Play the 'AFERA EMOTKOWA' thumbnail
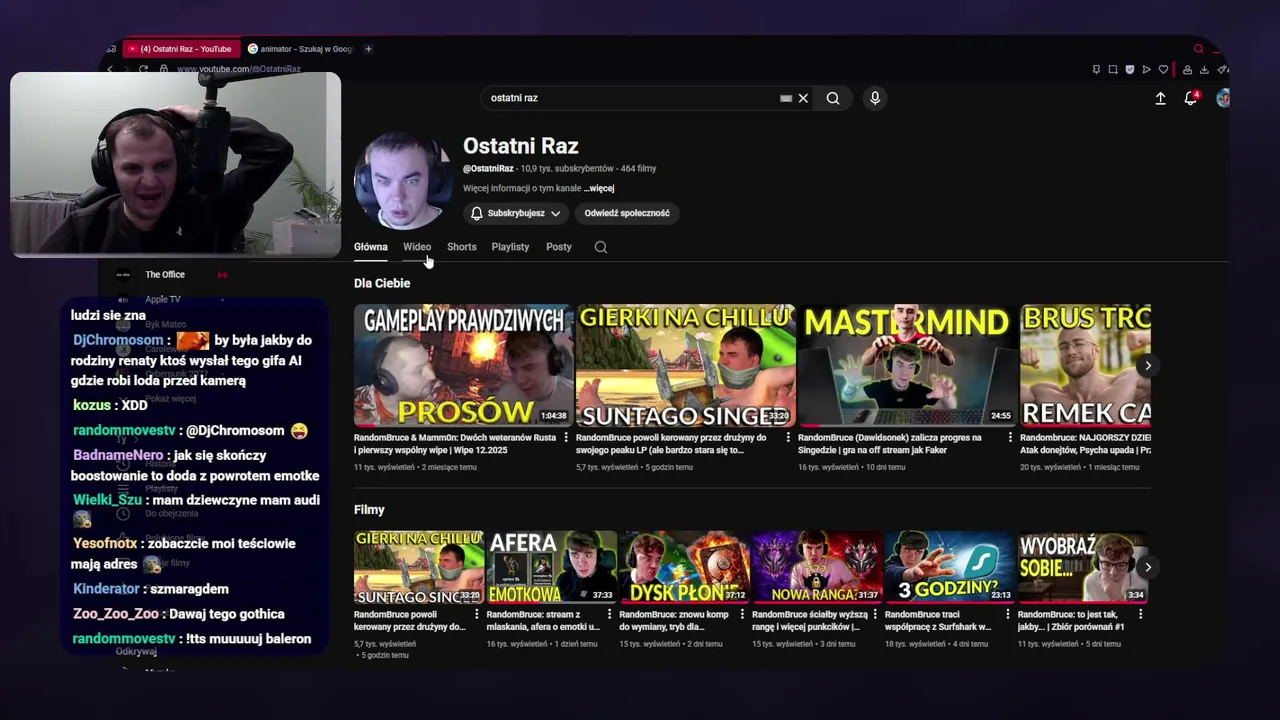Image resolution: width=1280 pixels, height=720 pixels. click(x=551, y=567)
